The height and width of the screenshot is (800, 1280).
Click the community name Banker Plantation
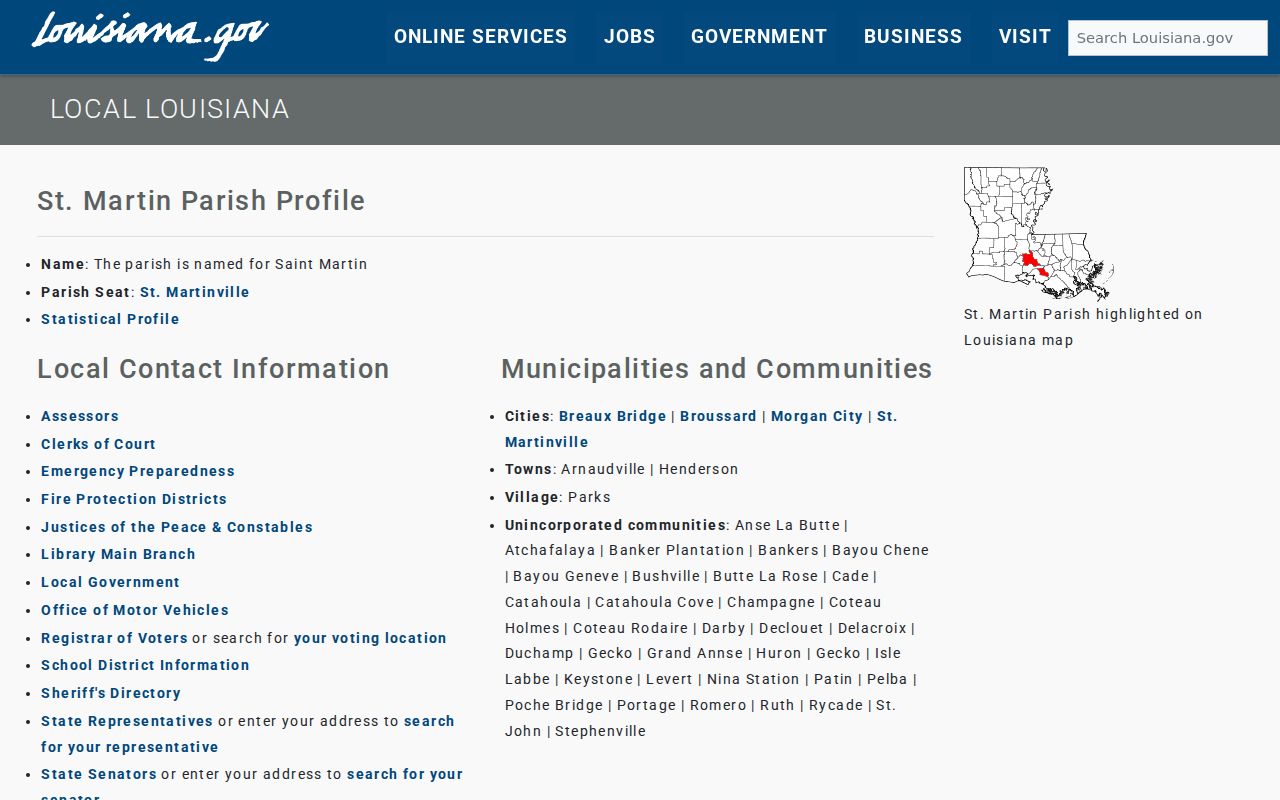click(x=677, y=550)
